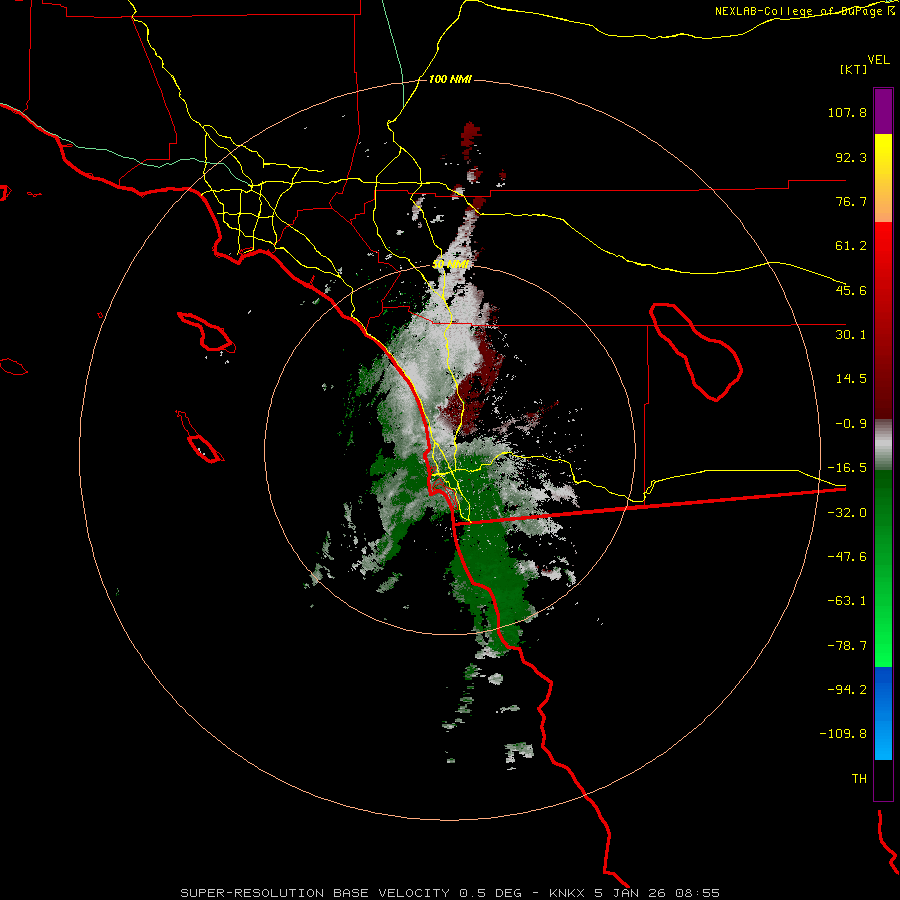The height and width of the screenshot is (900, 900).
Task: Click the VEL legend title
Action: tap(878, 59)
